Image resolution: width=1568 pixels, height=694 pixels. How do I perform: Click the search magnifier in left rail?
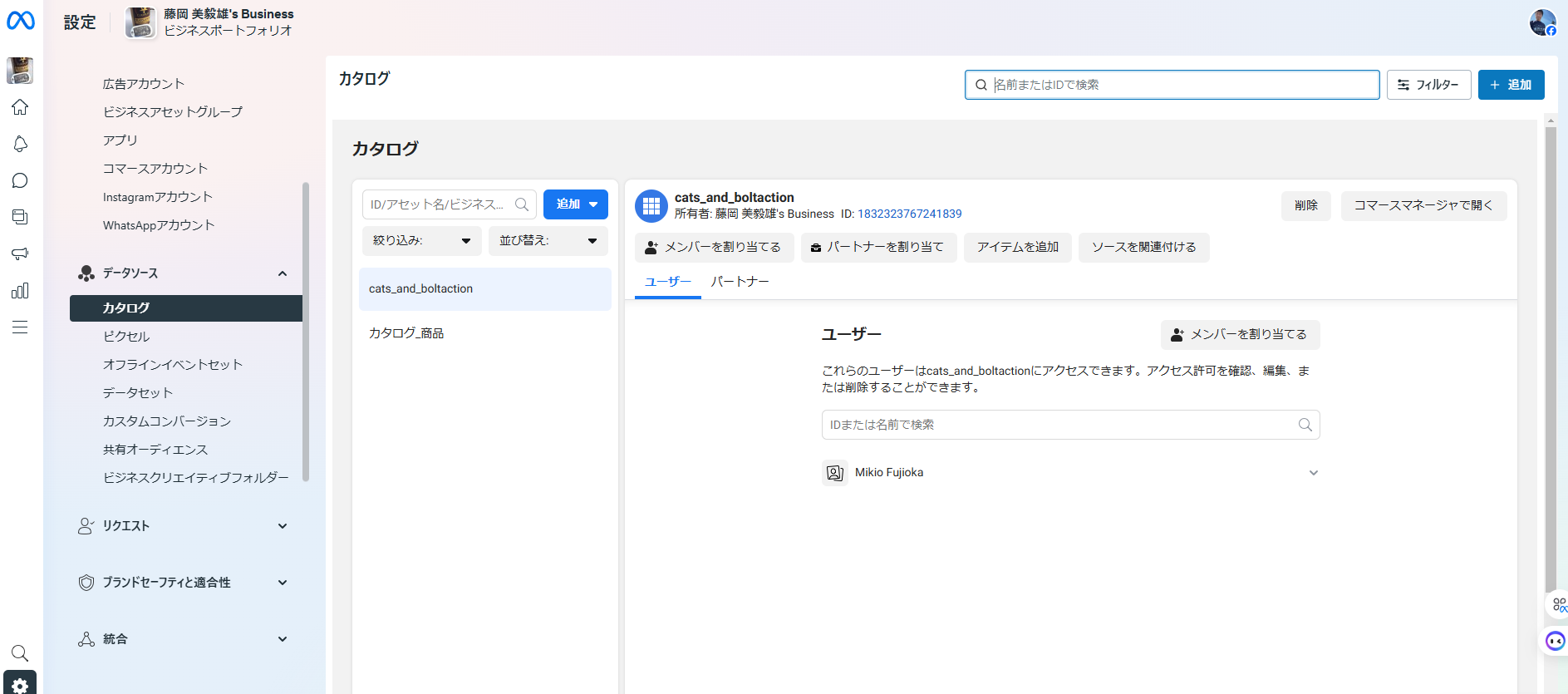click(x=20, y=653)
